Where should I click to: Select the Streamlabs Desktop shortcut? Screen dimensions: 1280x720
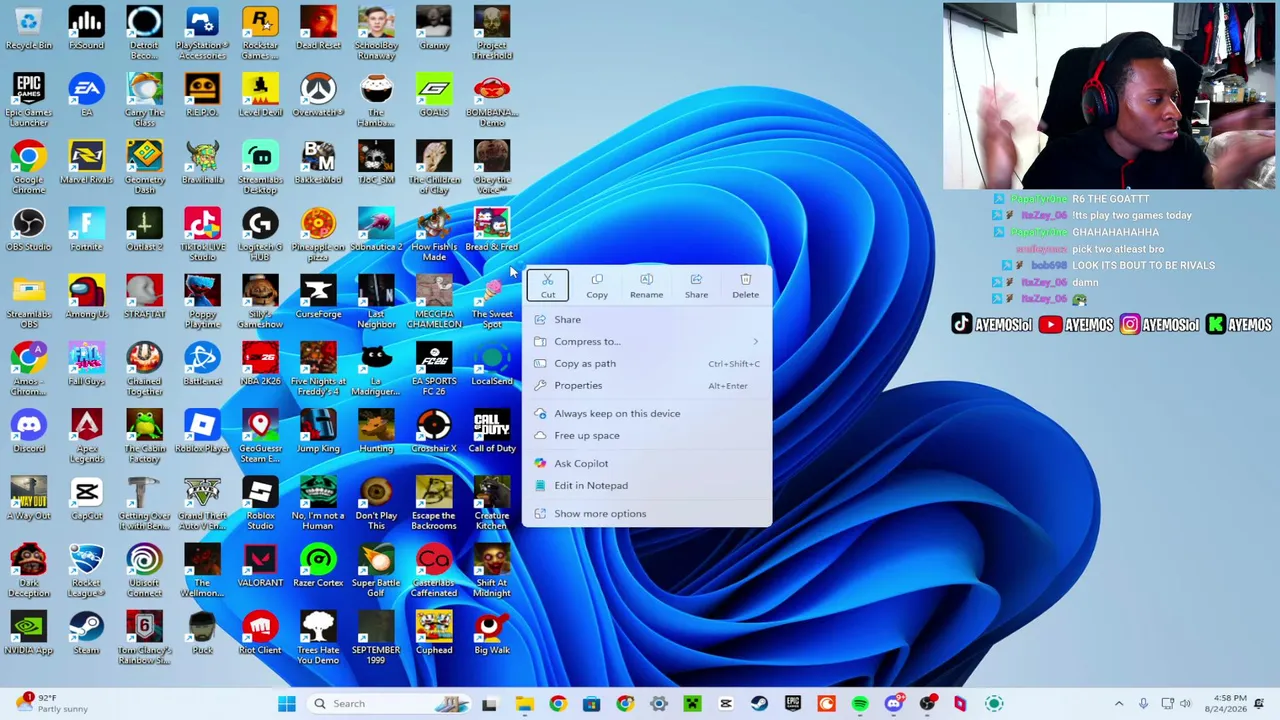[x=260, y=167]
